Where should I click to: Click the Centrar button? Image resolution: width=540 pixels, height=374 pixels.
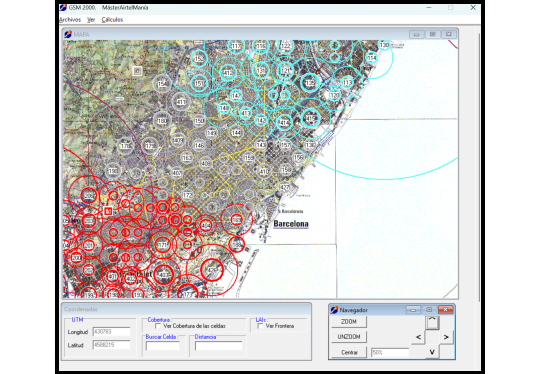349,352
